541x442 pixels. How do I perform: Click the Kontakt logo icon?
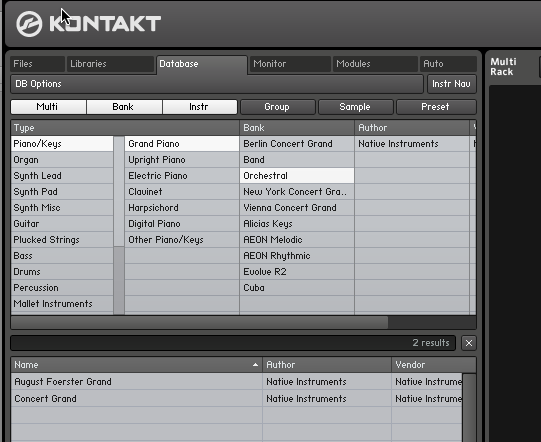(x=29, y=24)
